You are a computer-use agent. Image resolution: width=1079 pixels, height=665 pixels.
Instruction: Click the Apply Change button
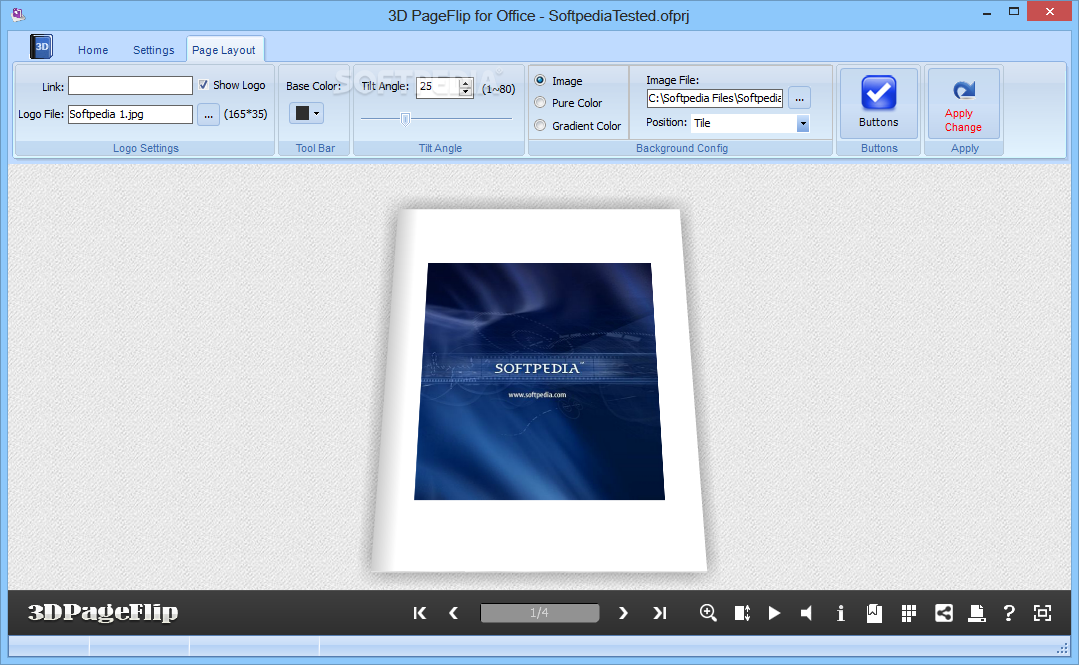963,103
